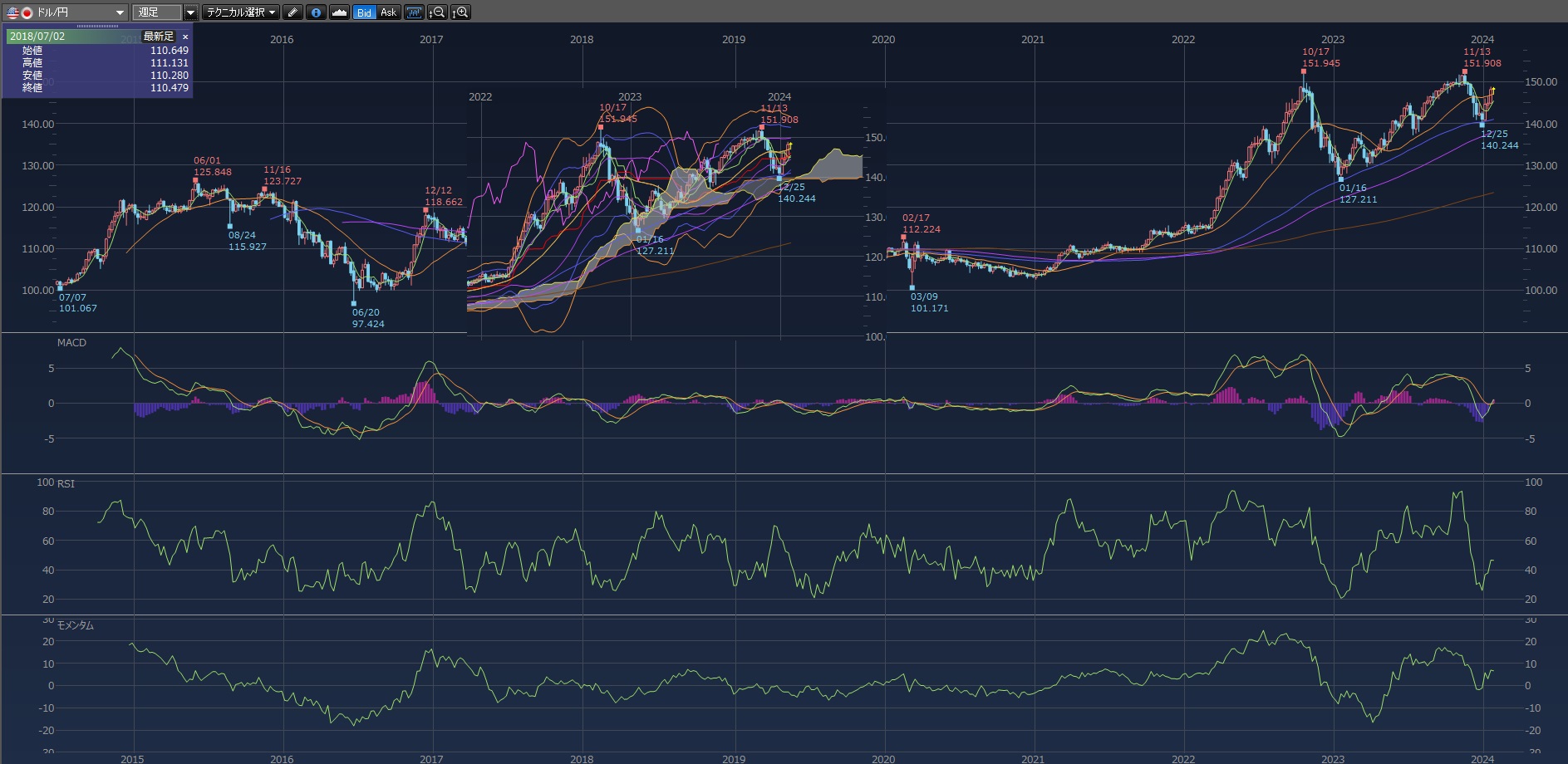1568x764 pixels.
Task: Click the US and Japan flag icons
Action: [19, 12]
